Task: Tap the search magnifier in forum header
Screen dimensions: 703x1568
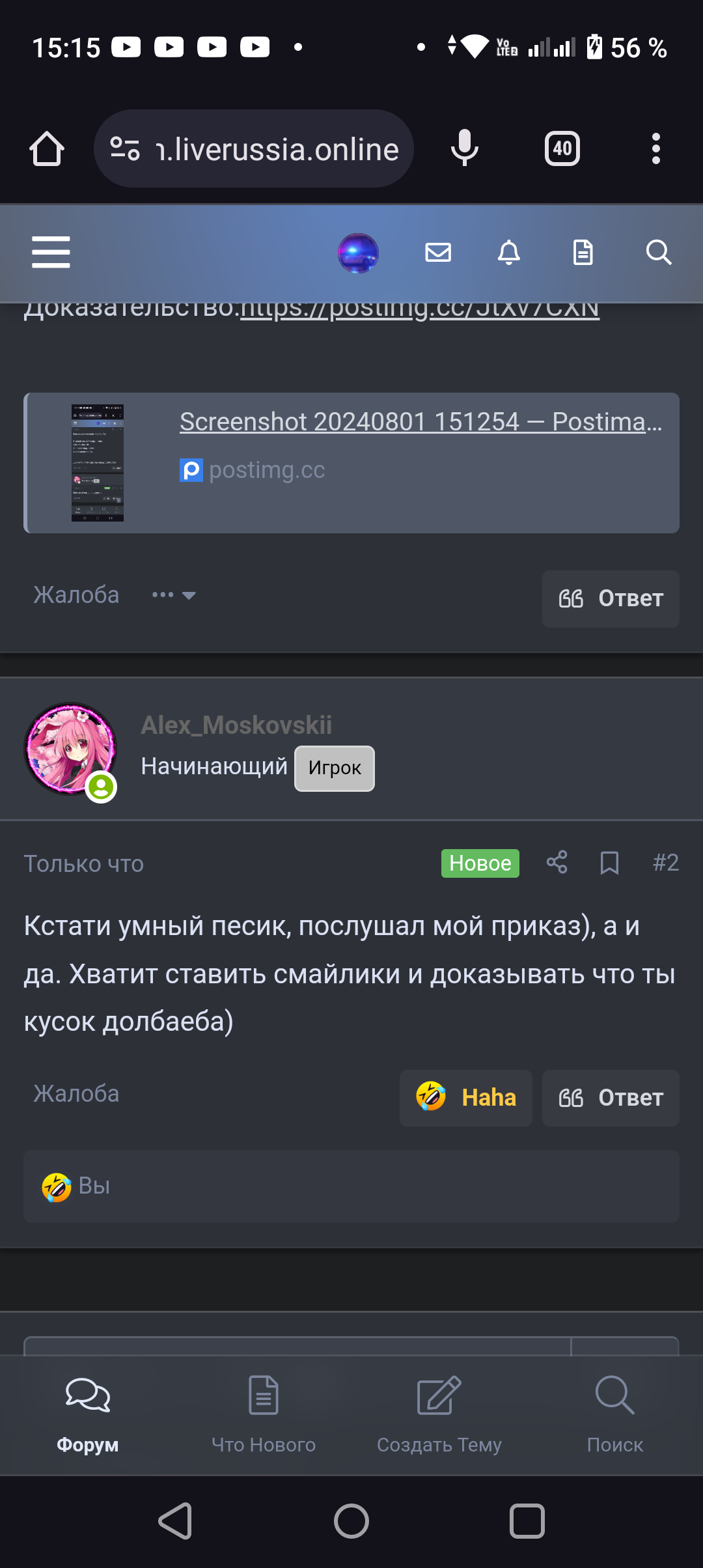Action: [659, 252]
